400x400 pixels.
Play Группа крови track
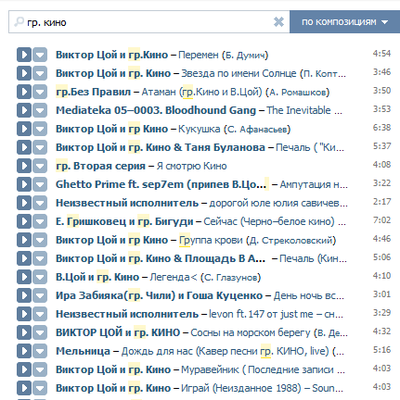(x=24, y=240)
